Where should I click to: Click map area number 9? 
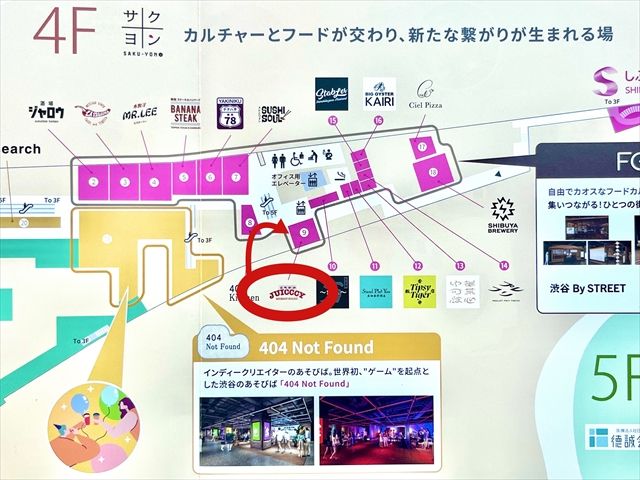(304, 232)
